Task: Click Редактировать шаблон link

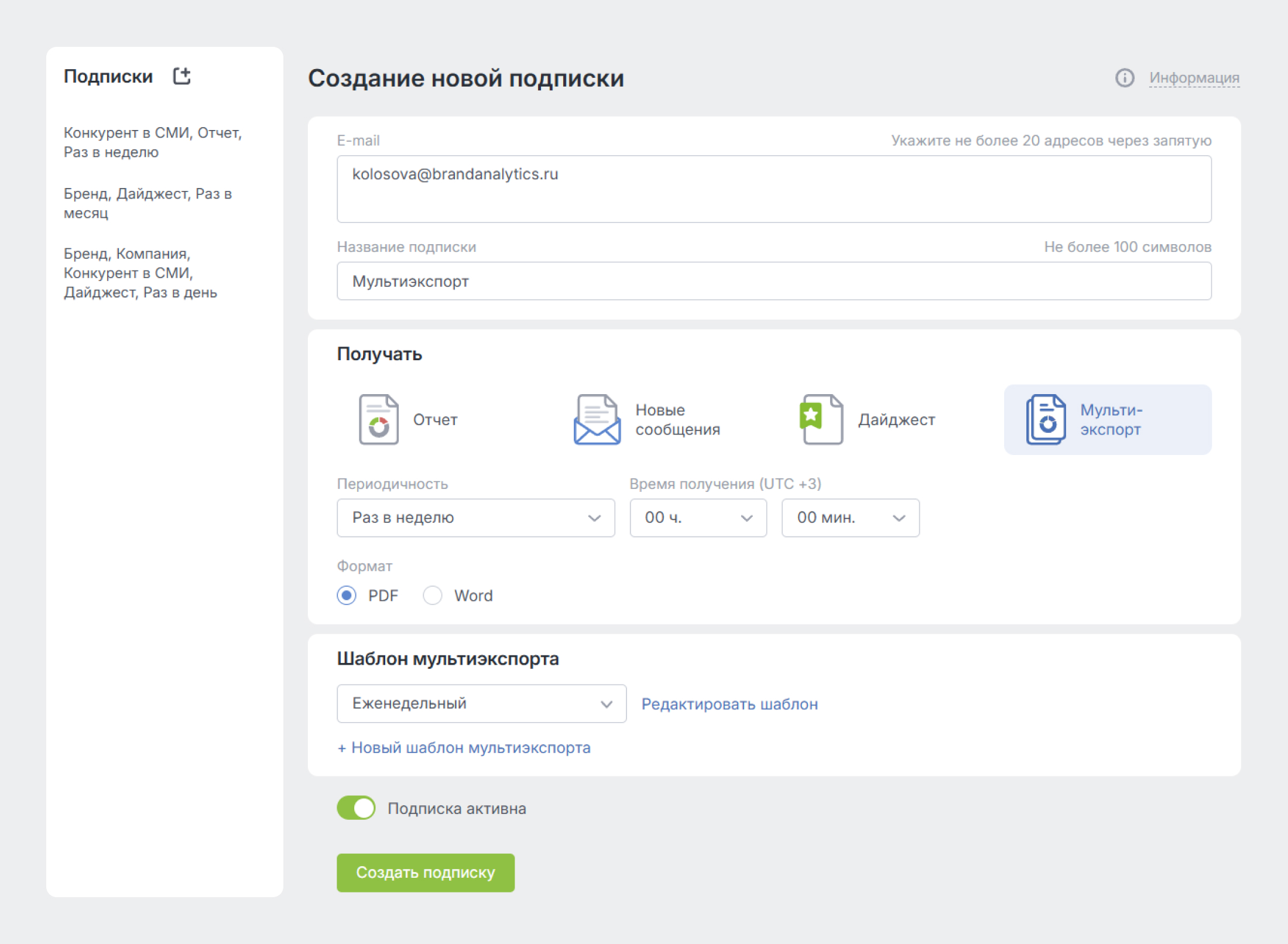Action: pyautogui.click(x=729, y=704)
